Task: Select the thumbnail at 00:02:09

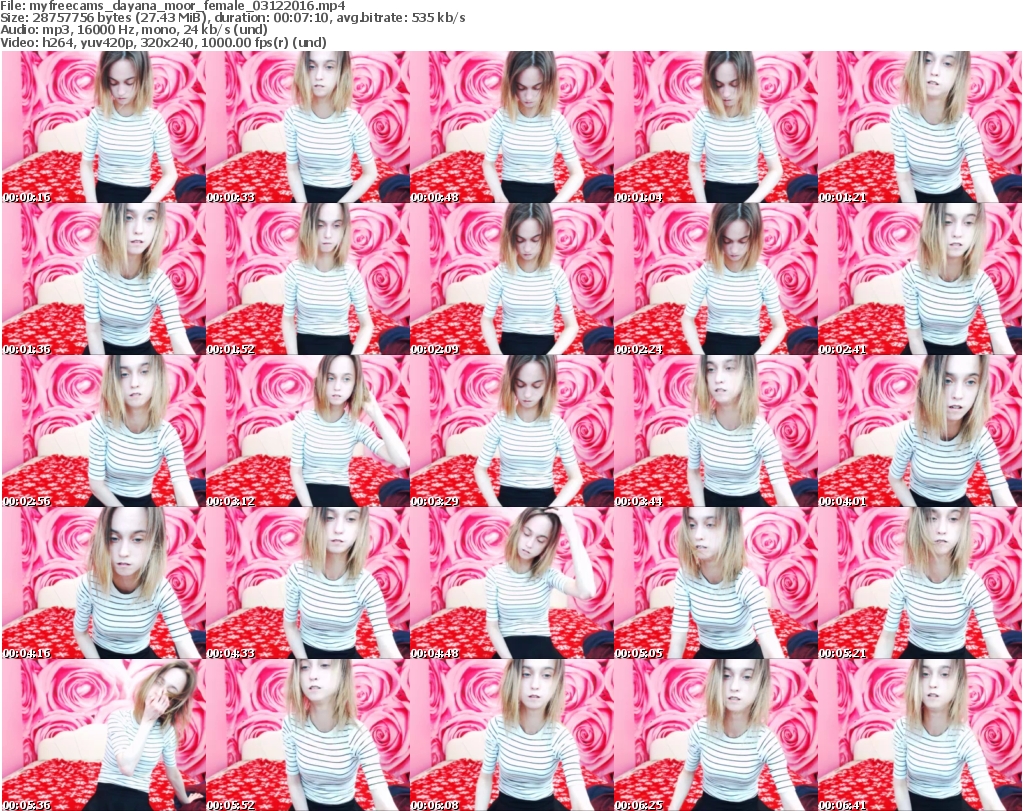Action: coord(511,279)
